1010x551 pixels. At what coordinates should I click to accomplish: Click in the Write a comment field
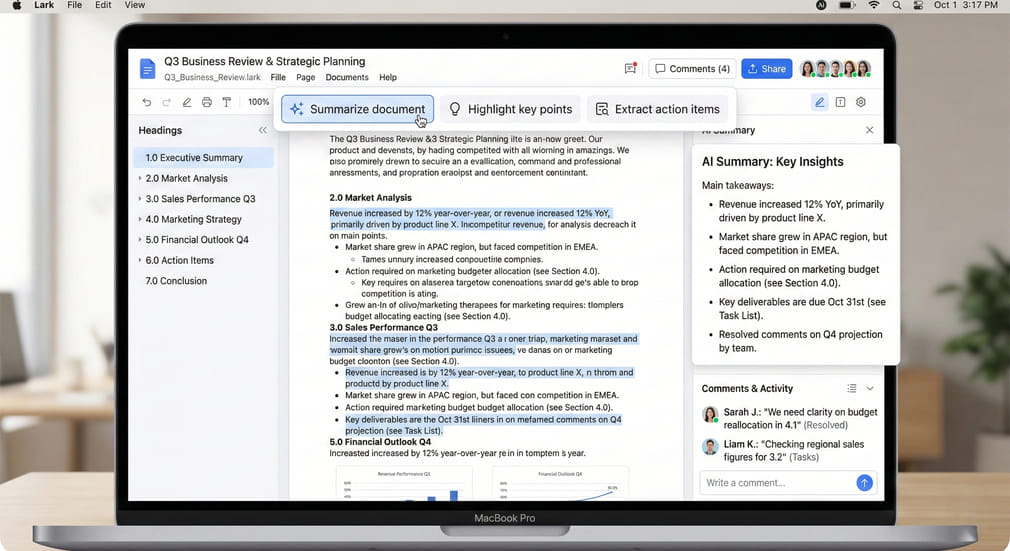coord(775,483)
